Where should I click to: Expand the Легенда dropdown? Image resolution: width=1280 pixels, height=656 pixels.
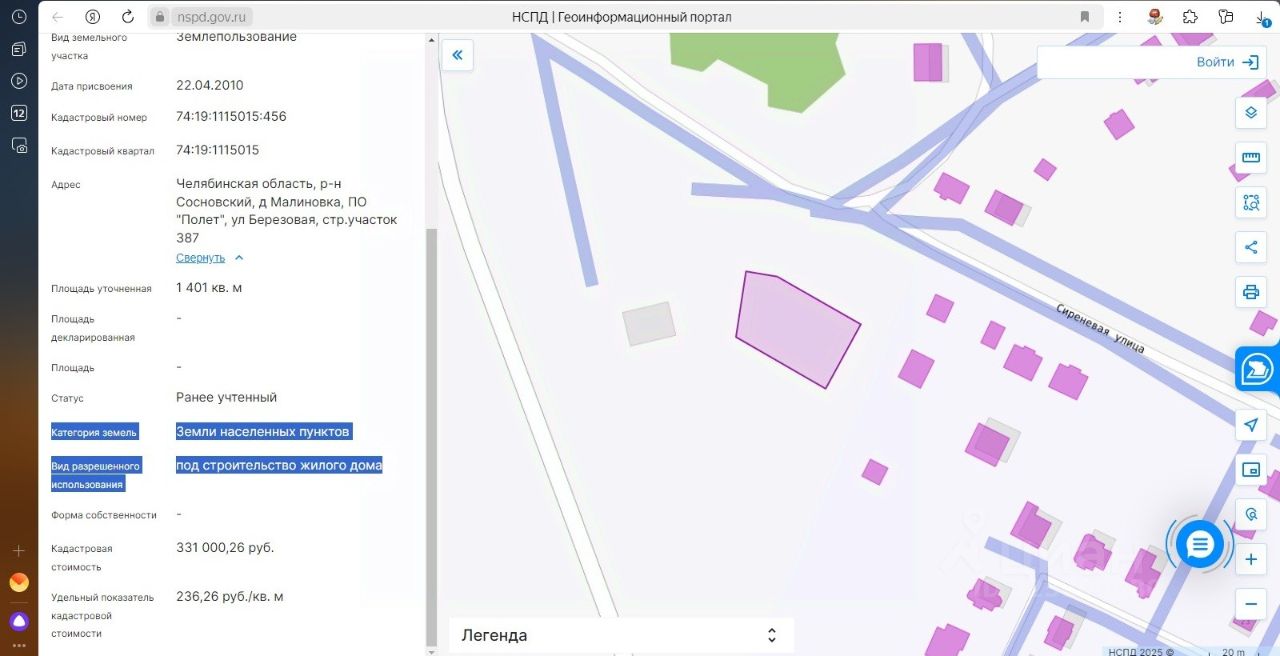click(x=620, y=635)
